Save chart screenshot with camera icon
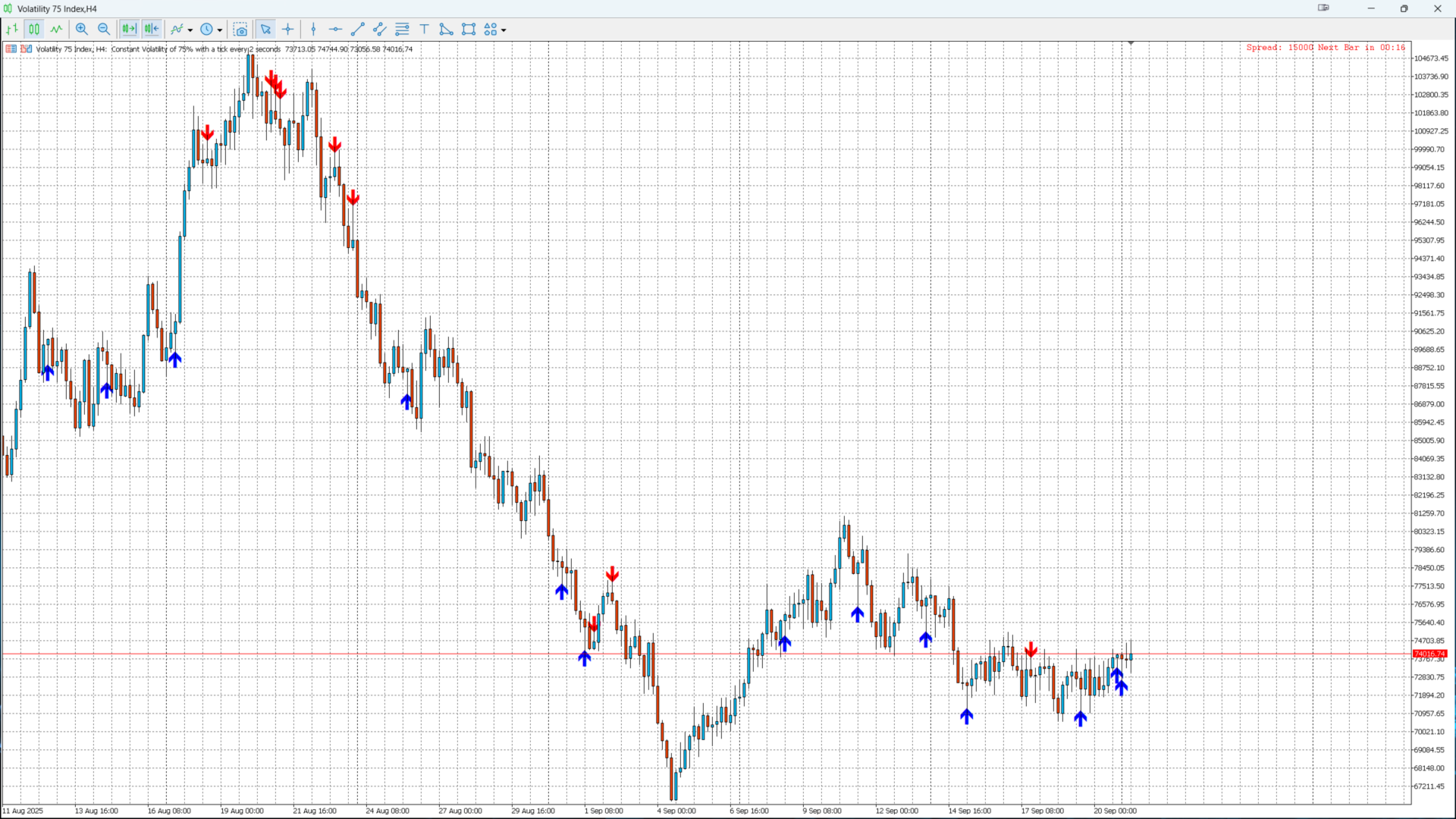1456x819 pixels. point(240,30)
